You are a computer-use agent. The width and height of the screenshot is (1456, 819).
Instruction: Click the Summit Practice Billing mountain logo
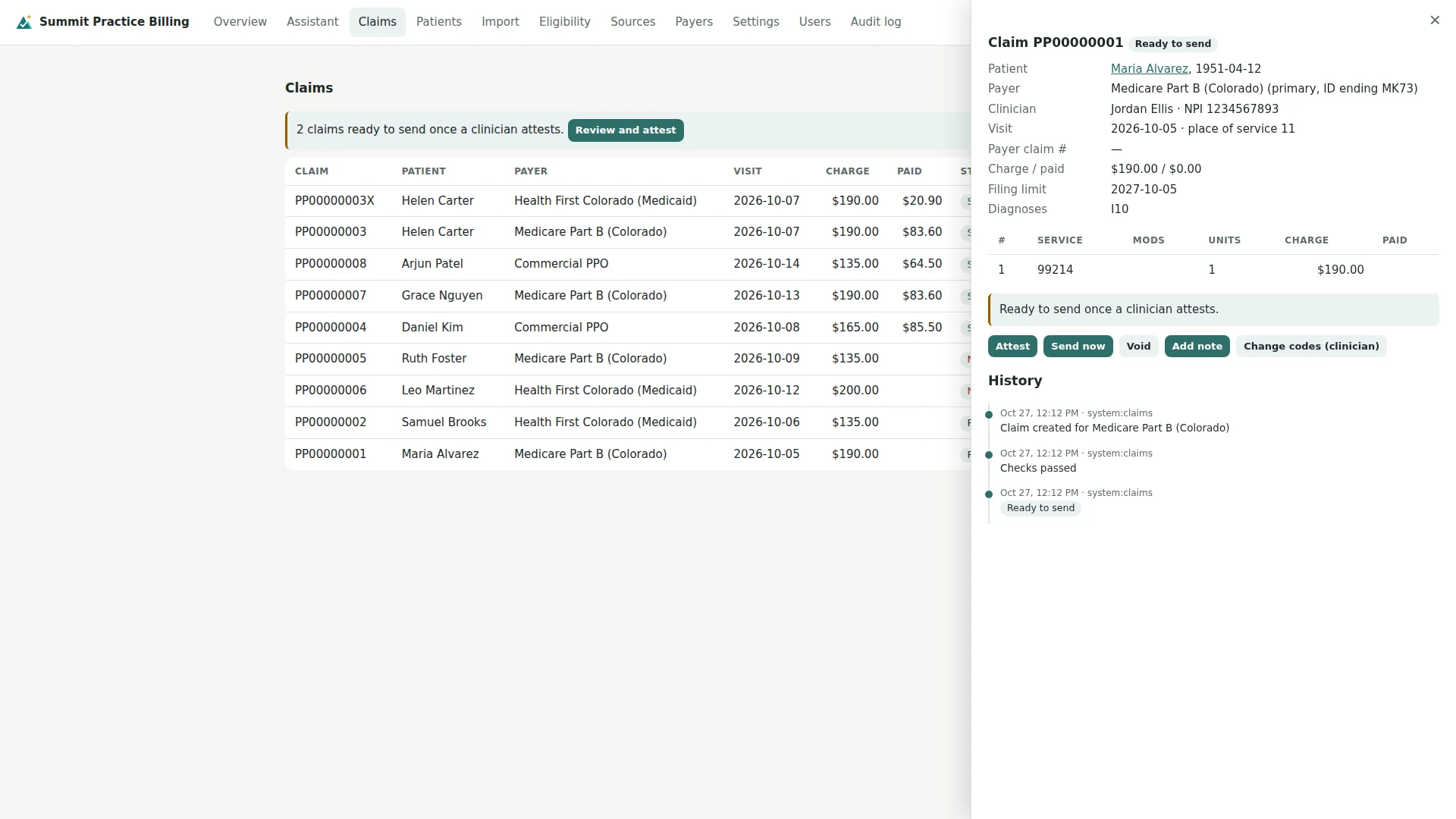(x=24, y=22)
